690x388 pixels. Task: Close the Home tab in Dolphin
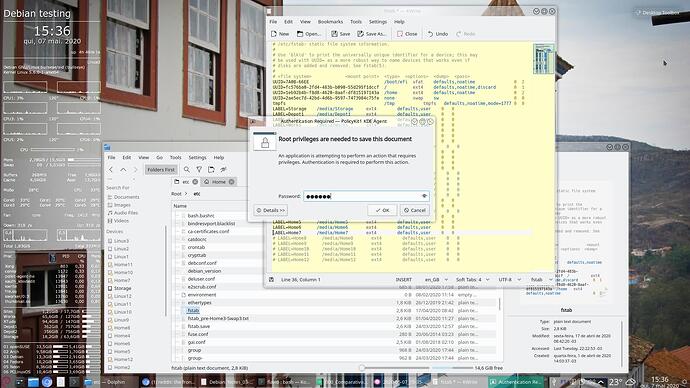click(231, 182)
